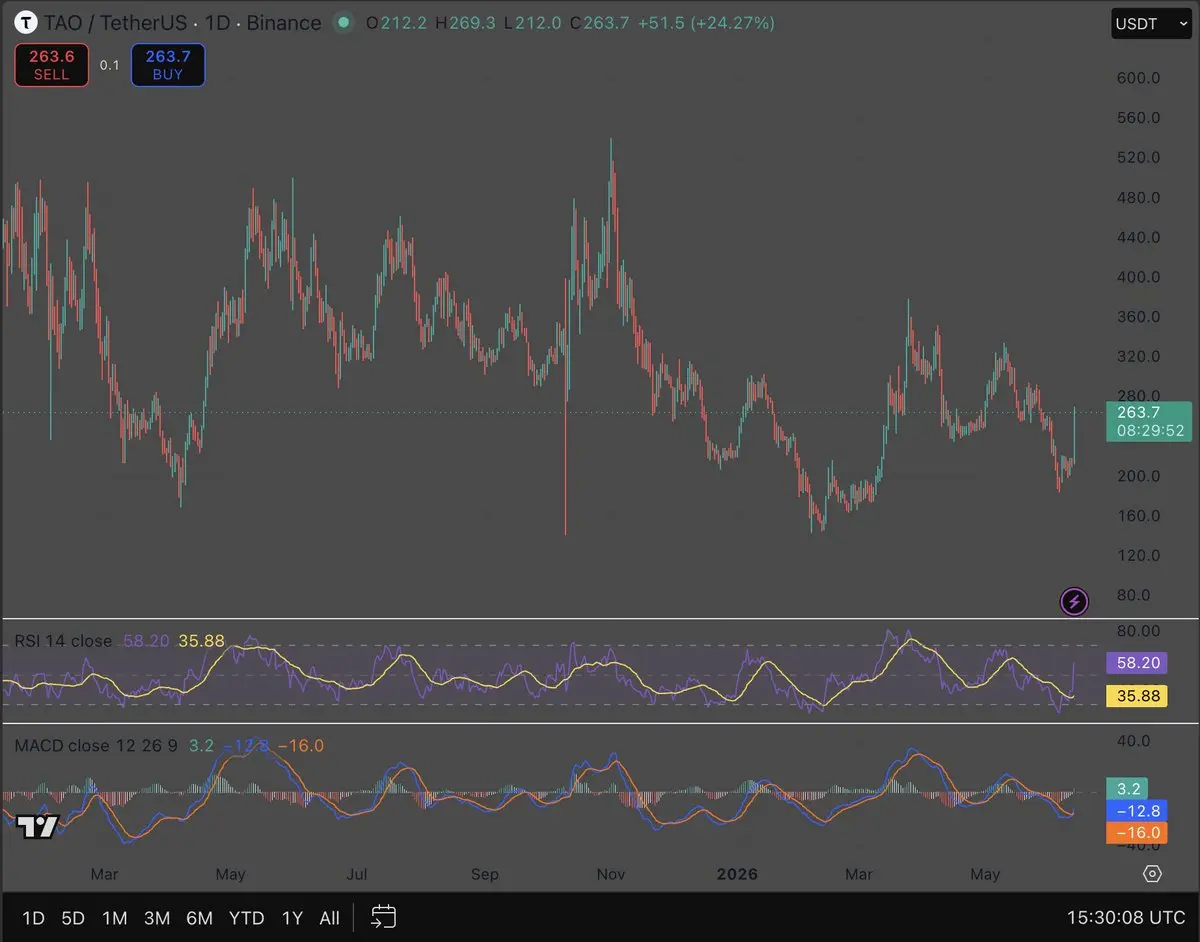Click the current price label 263.7
The height and width of the screenshot is (942, 1200).
coord(1150,421)
